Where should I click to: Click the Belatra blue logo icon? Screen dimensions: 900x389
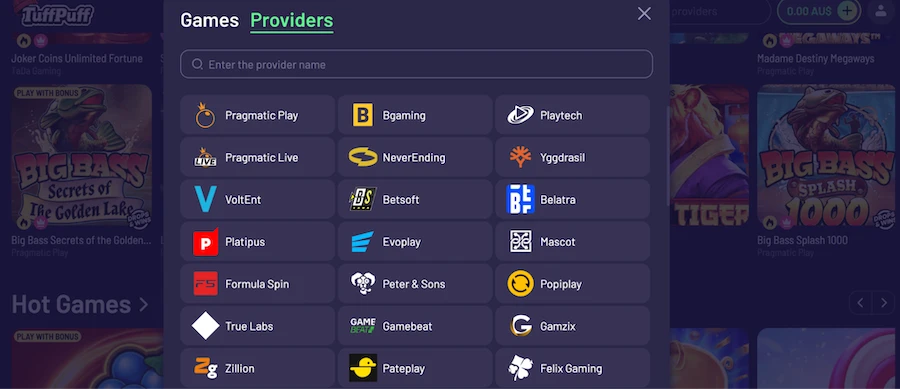[x=521, y=200]
